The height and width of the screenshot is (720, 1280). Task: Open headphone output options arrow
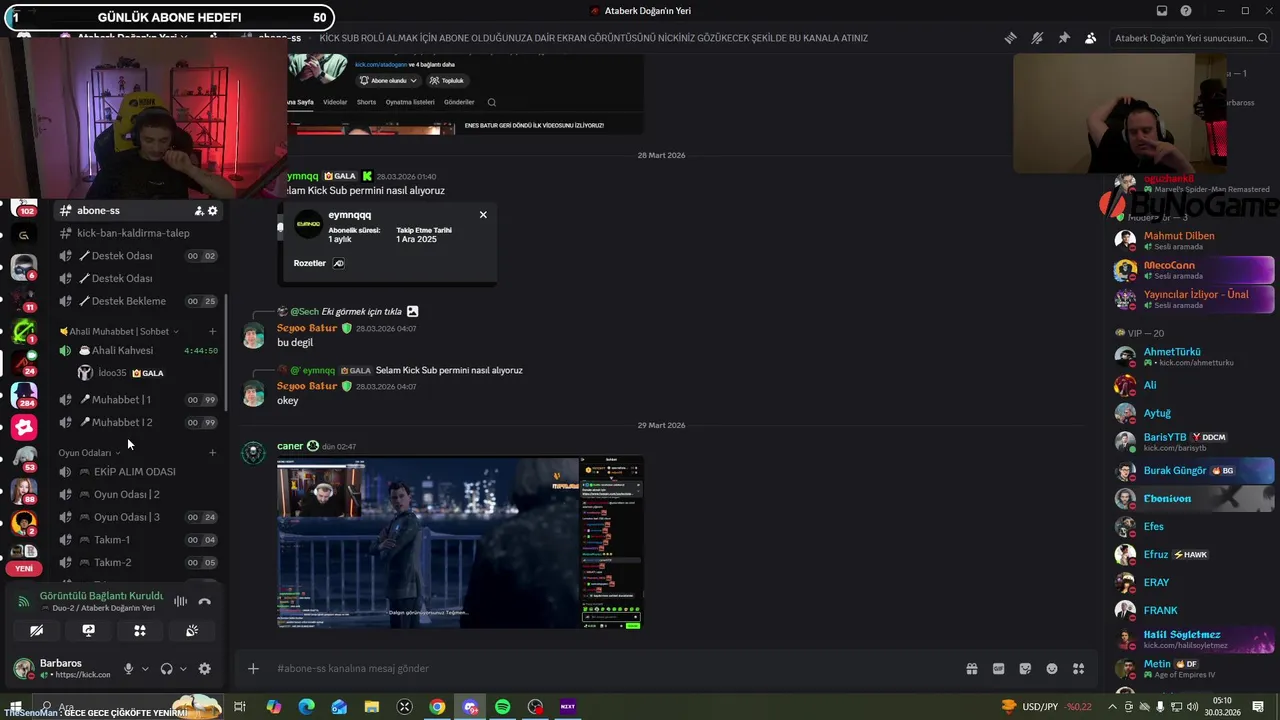tap(183, 669)
